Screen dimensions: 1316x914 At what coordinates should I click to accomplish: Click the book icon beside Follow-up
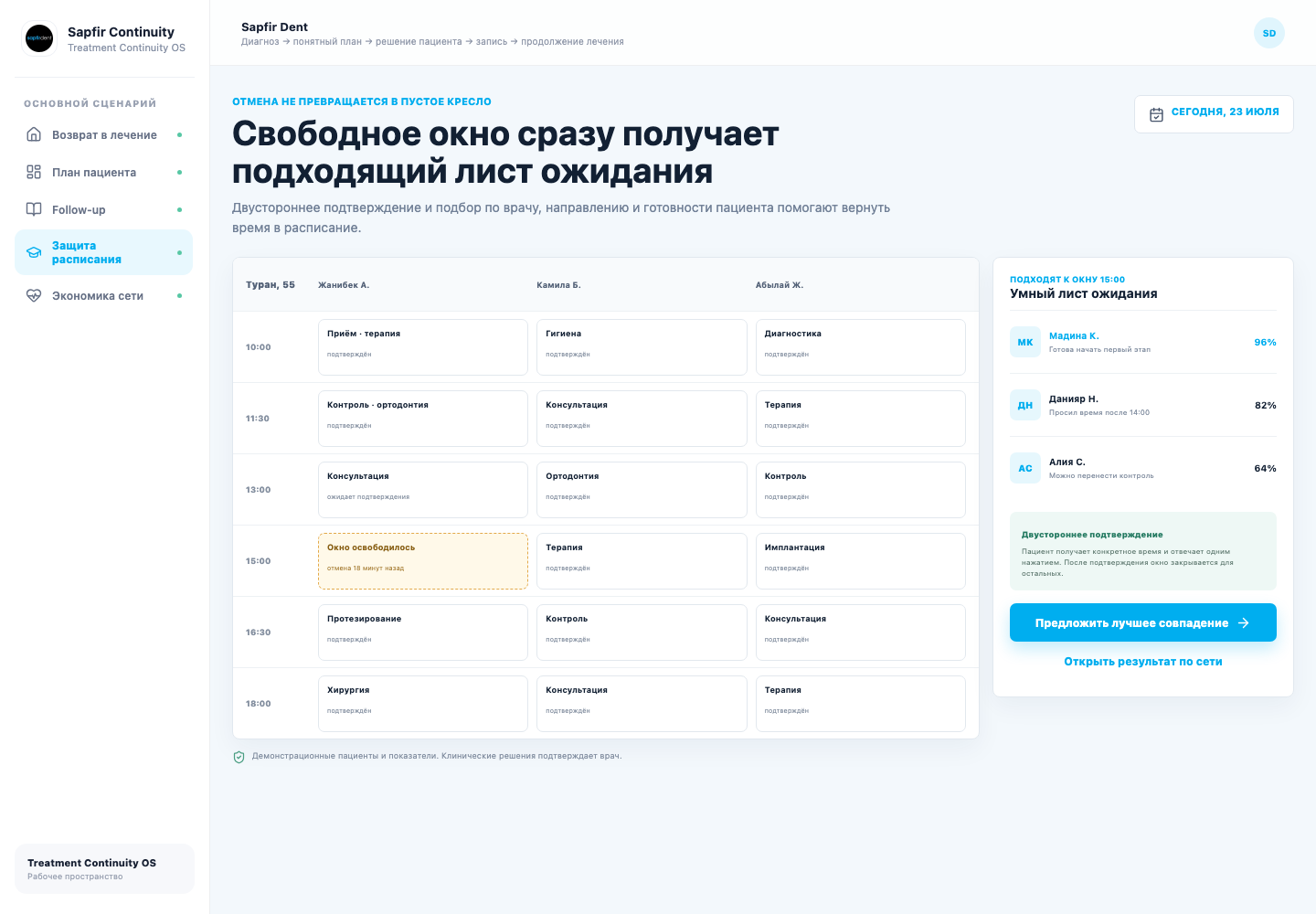click(34, 209)
